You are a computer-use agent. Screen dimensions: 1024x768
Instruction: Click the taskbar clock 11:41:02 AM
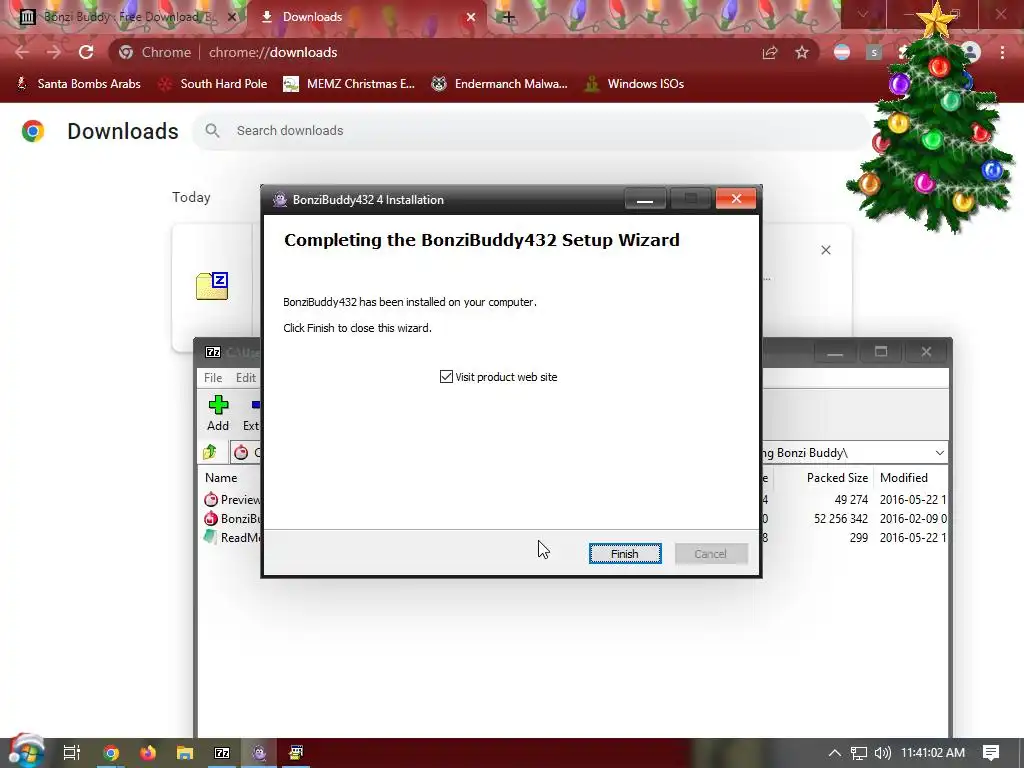pyautogui.click(x=933, y=753)
